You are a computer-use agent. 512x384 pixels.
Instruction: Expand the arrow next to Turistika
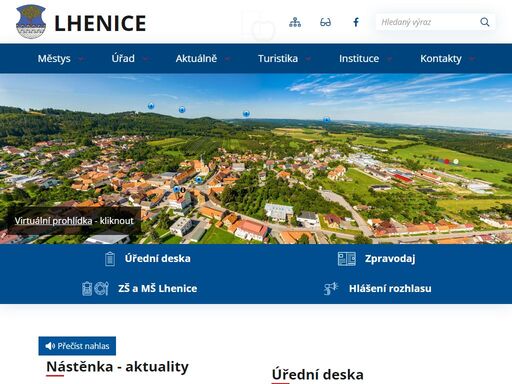(308, 59)
